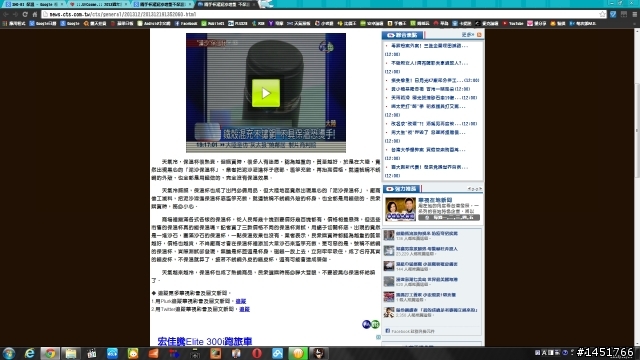Image resolution: width=640 pixels, height=360 pixels.
Task: Open the story recommended by 23,229 people
Action: point(427,249)
